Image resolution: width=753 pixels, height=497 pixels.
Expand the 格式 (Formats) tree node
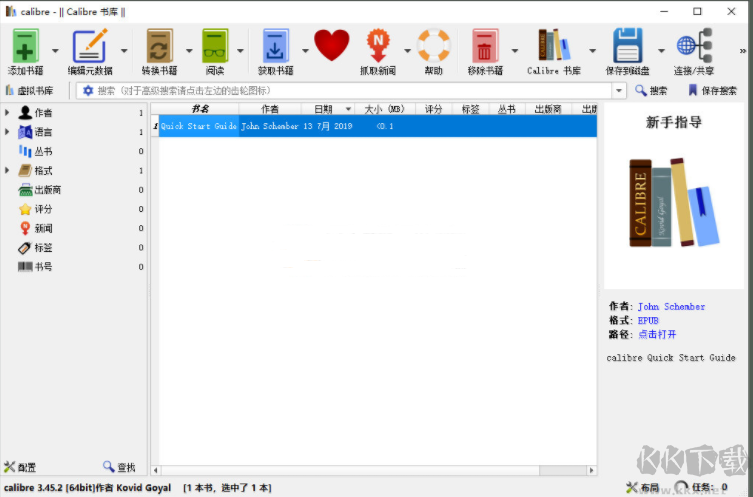pos(7,171)
